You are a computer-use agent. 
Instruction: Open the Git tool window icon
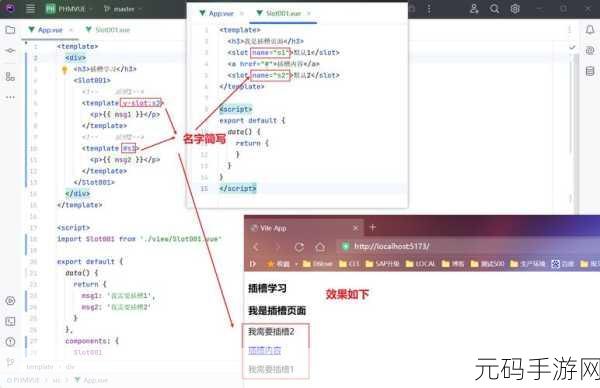[10, 362]
